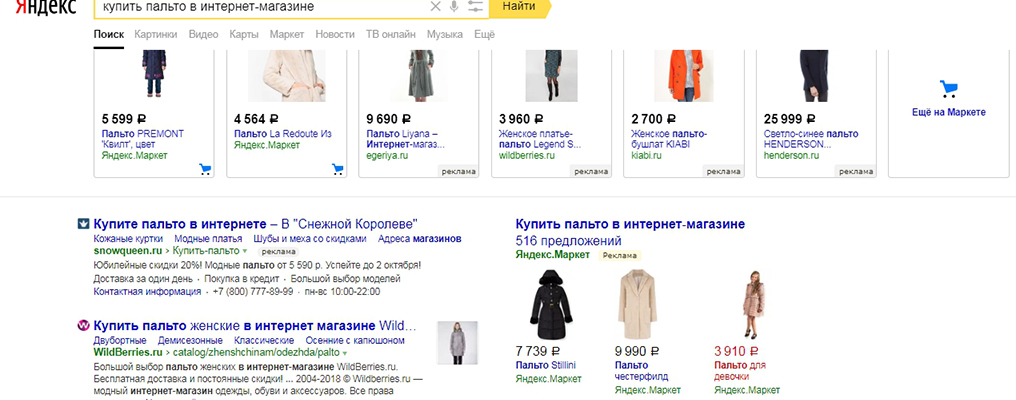Click WildBerries favicon beside second result
Viewport: 1016px width, 400px height.
(x=83, y=325)
